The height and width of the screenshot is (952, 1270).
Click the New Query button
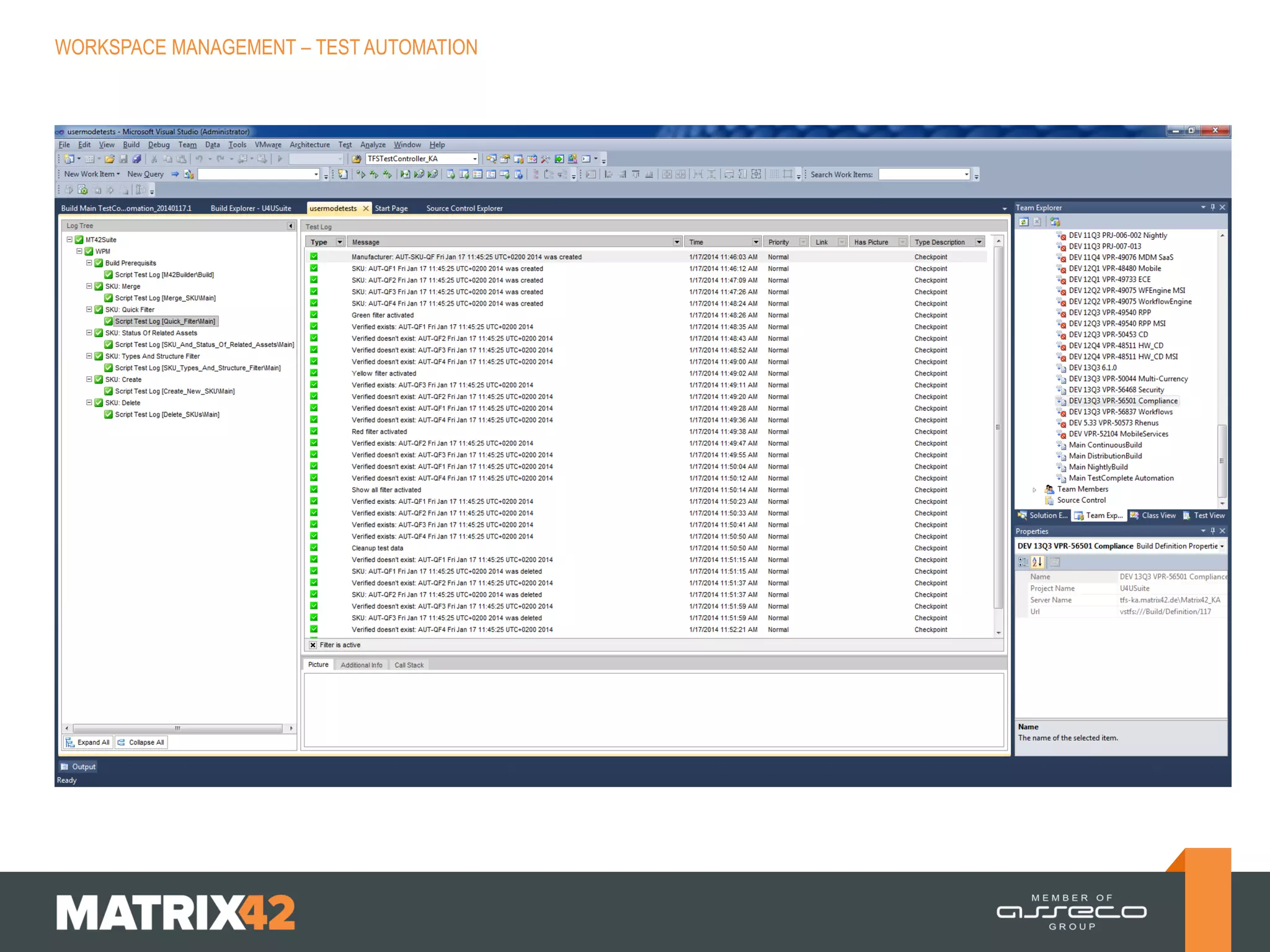coord(146,175)
